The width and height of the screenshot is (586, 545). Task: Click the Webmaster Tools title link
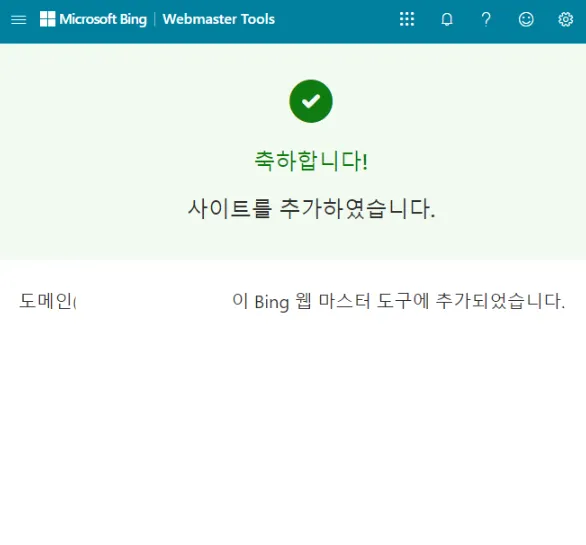pyautogui.click(x=219, y=19)
